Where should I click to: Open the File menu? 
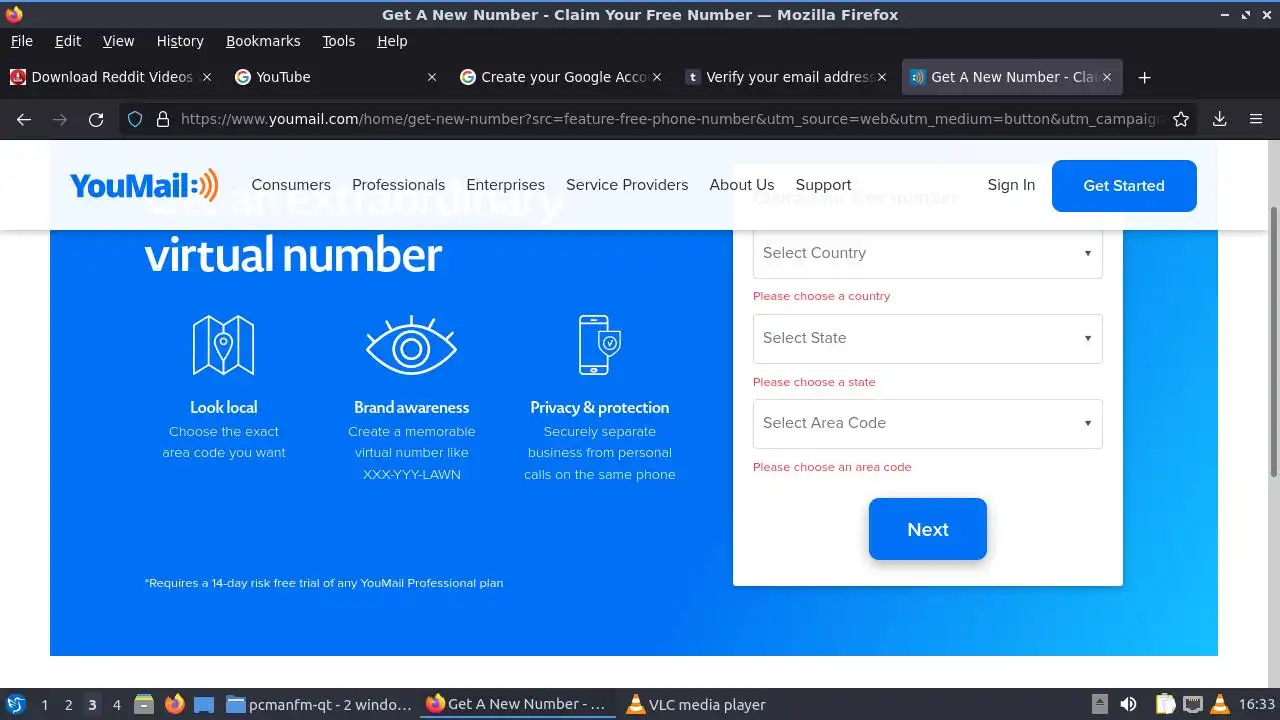coord(21,41)
